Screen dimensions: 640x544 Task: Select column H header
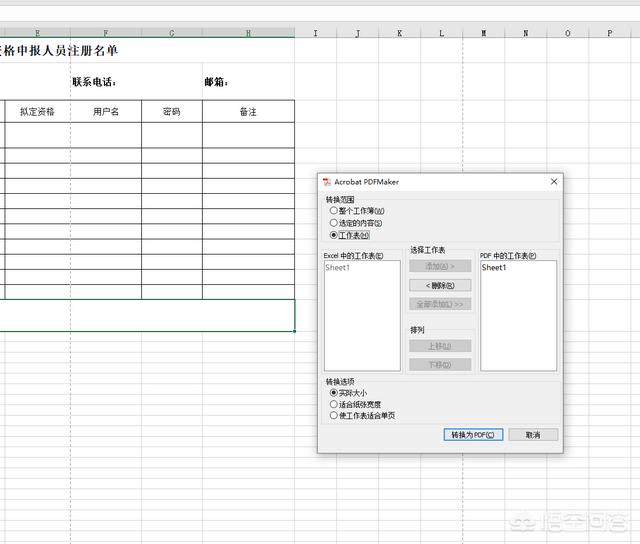[x=248, y=33]
